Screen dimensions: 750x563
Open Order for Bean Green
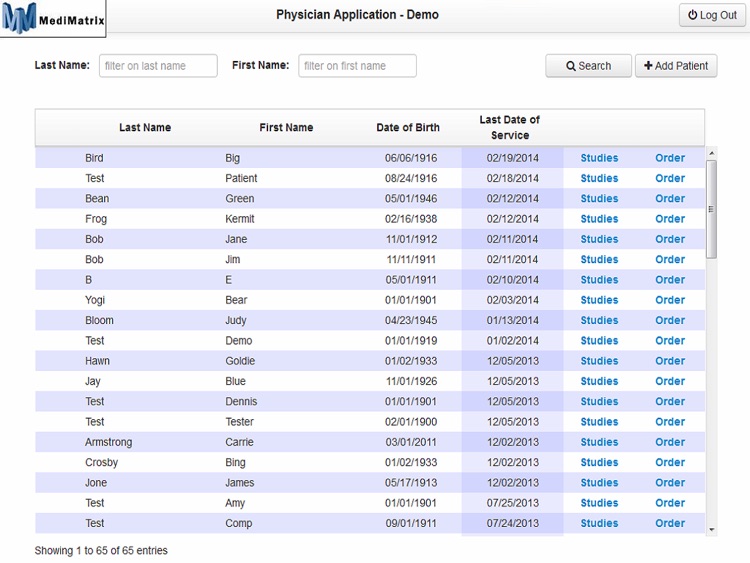pyautogui.click(x=670, y=199)
